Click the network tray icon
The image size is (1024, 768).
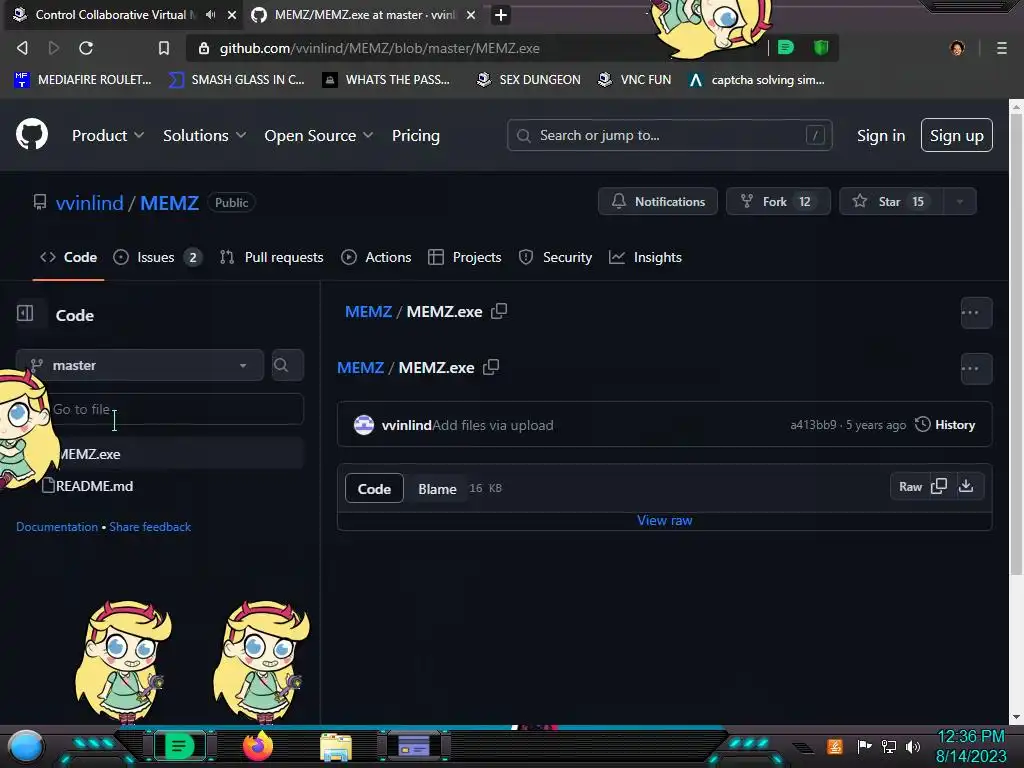click(889, 746)
